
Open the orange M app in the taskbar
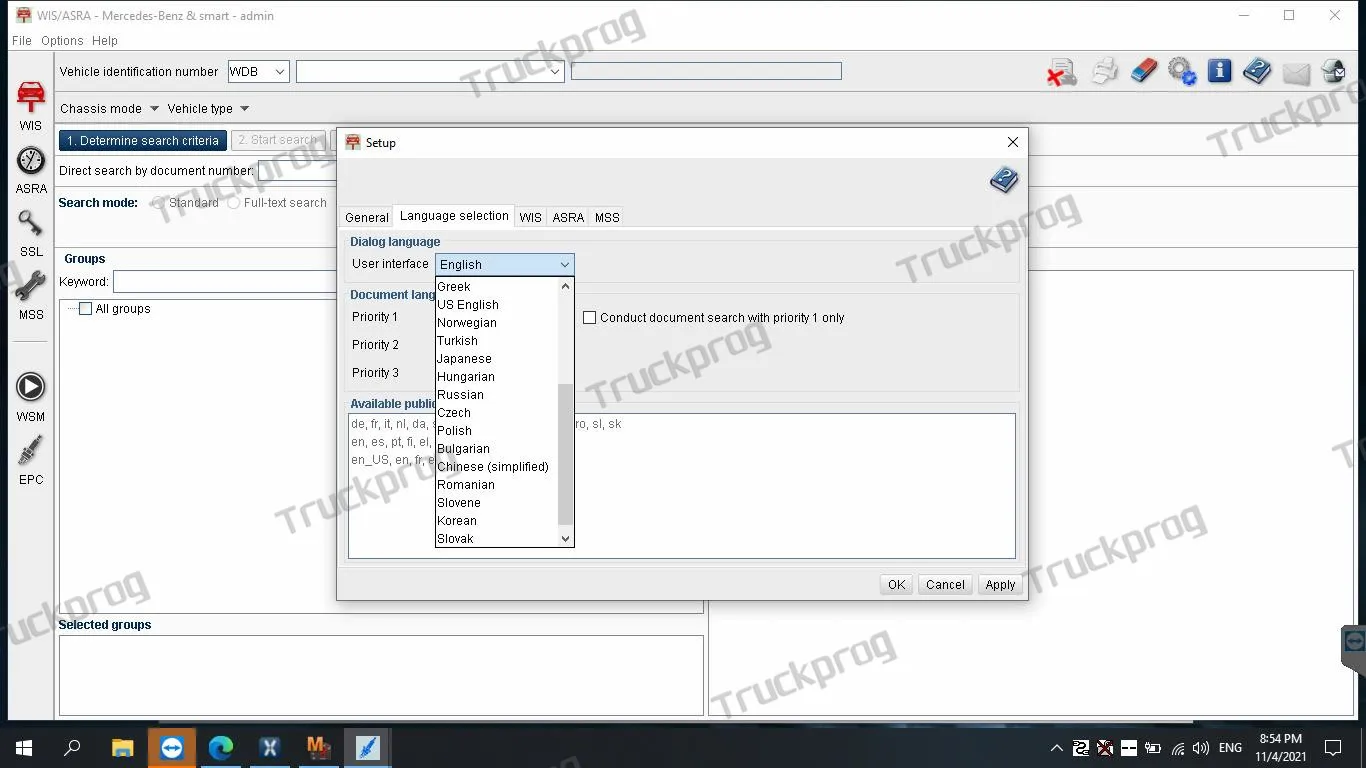tap(318, 747)
